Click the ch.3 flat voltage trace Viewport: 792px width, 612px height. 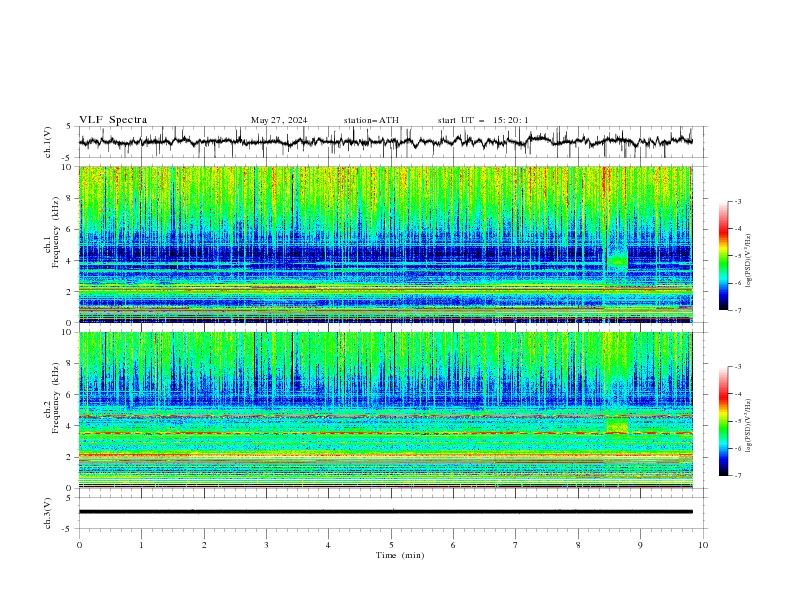385,512
